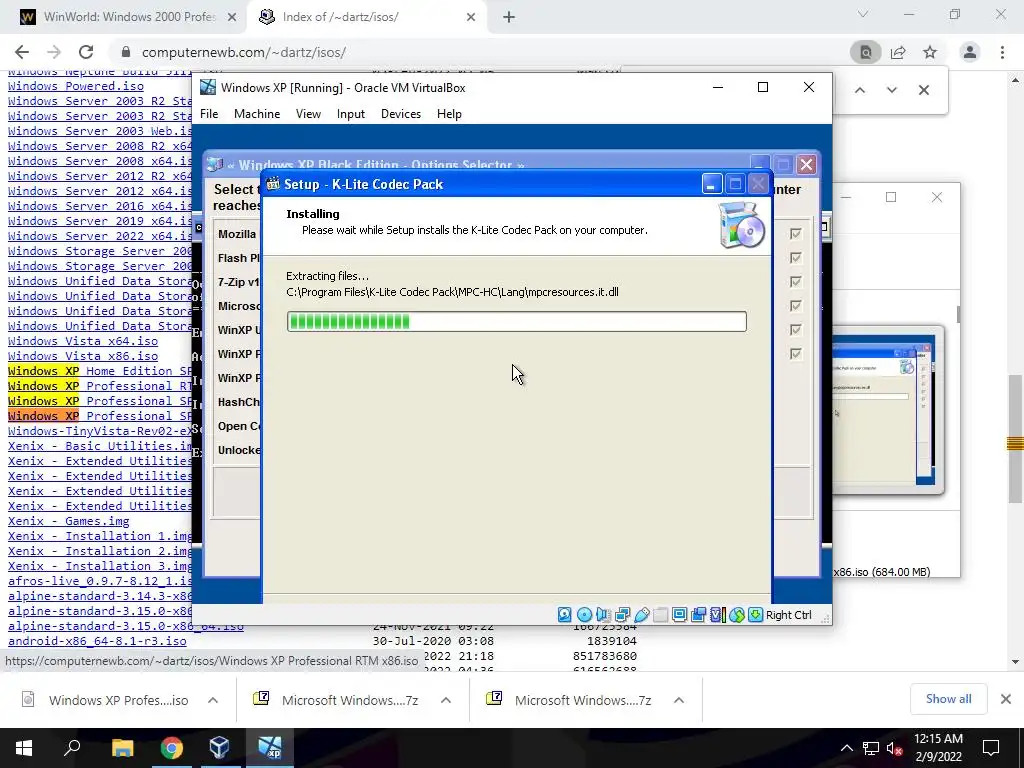Open the VirtualBox Input menu
Image resolution: width=1024 pixels, height=768 pixels.
(351, 114)
